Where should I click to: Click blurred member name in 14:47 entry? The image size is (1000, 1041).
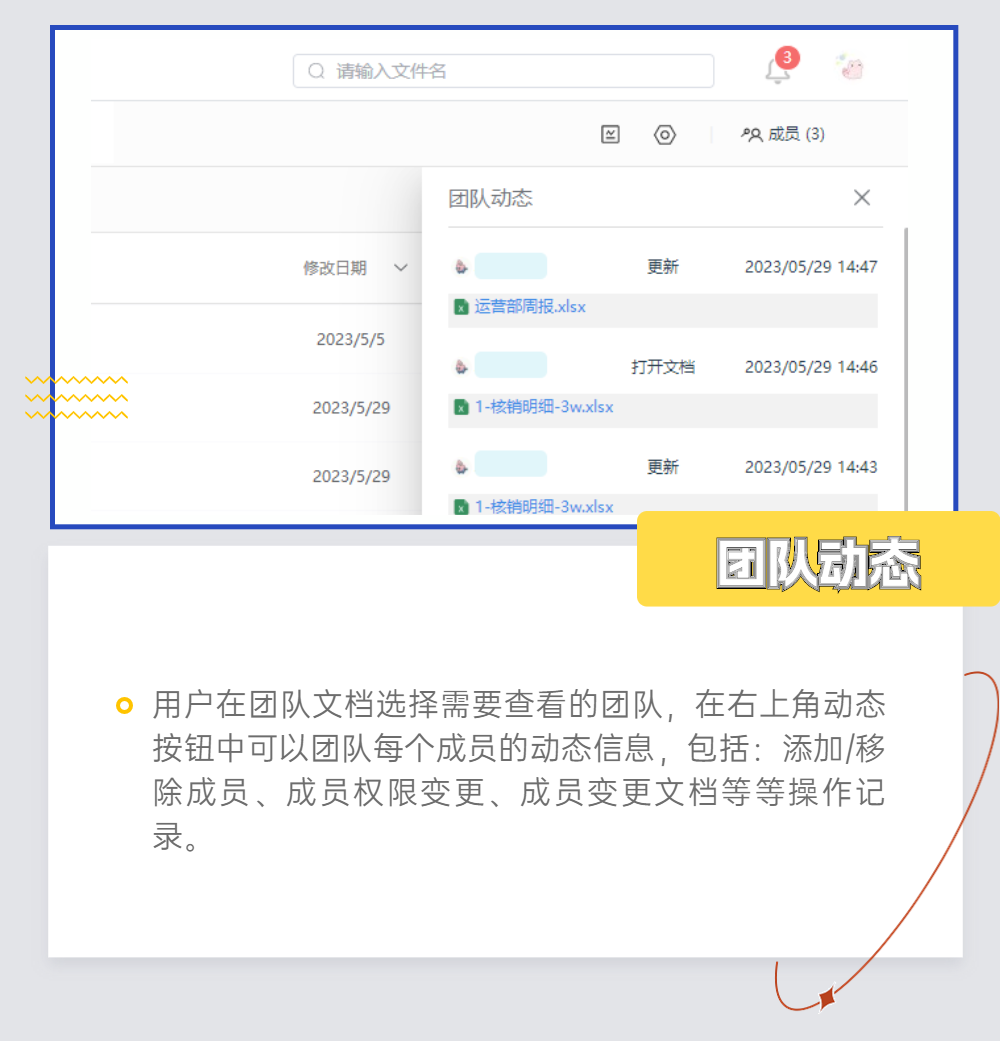(x=511, y=266)
